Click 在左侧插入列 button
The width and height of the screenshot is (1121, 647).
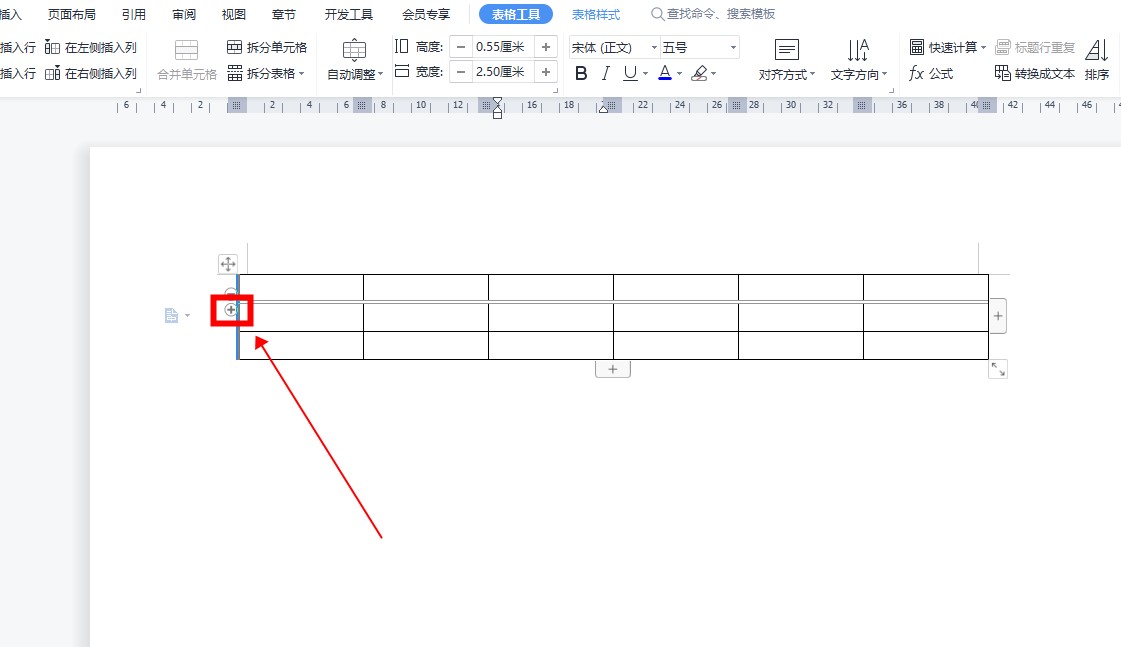click(x=91, y=47)
